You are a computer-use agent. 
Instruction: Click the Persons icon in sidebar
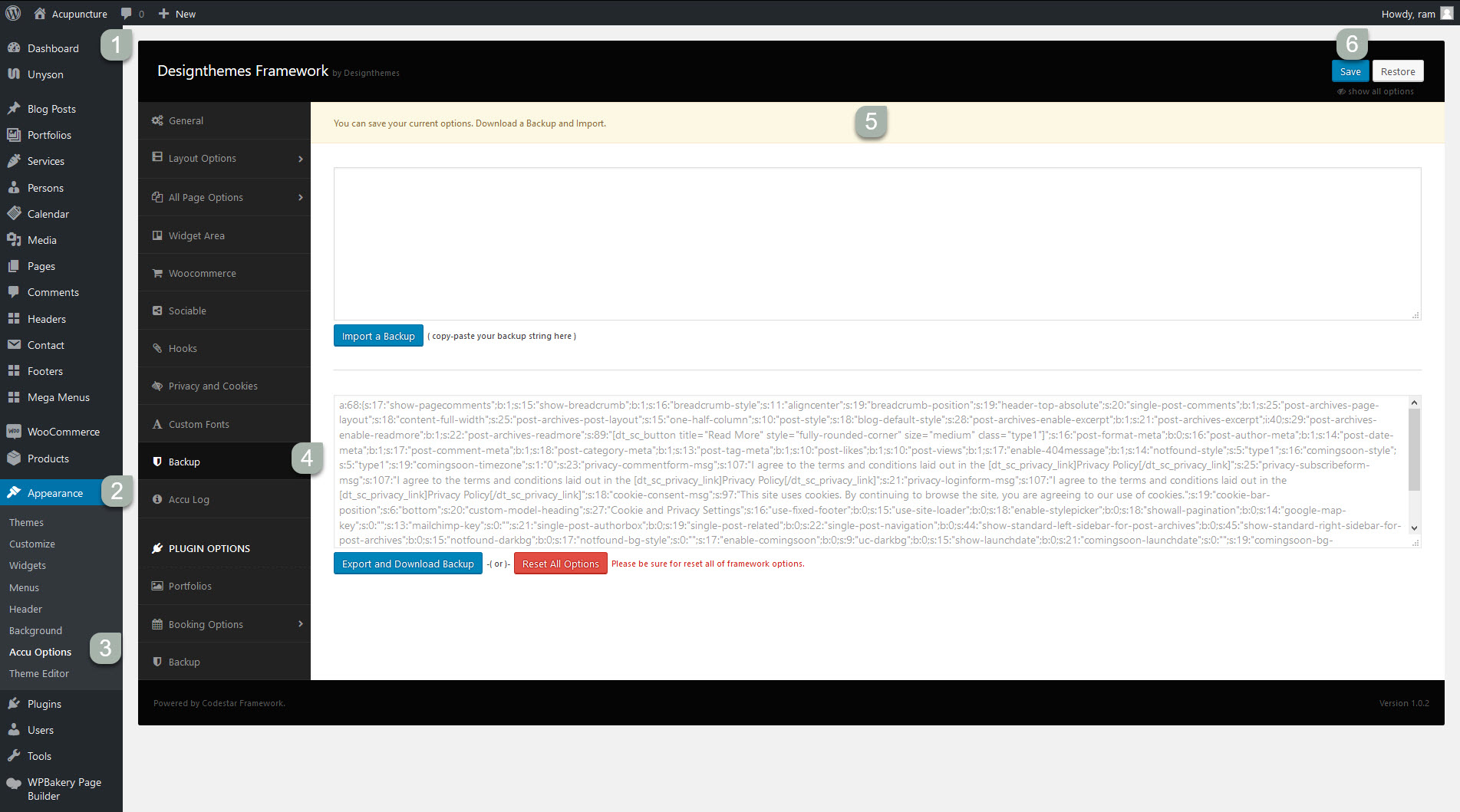(14, 187)
